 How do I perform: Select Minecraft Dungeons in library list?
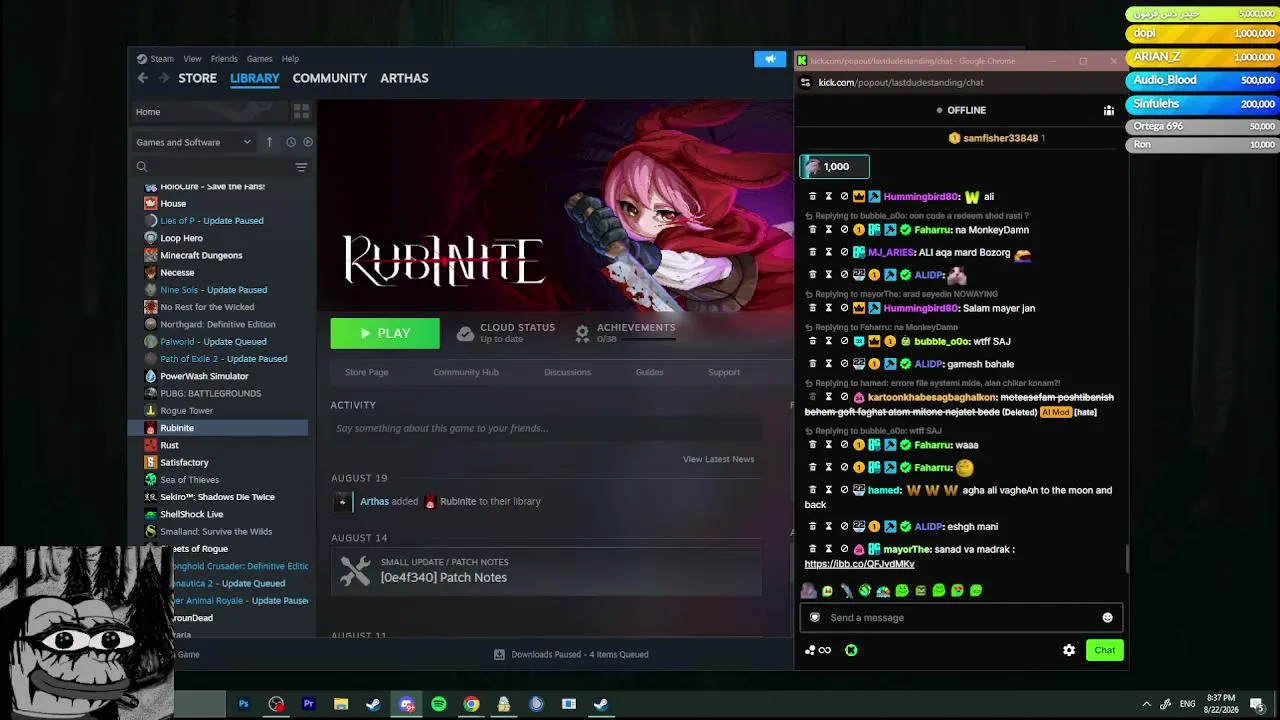tap(201, 255)
